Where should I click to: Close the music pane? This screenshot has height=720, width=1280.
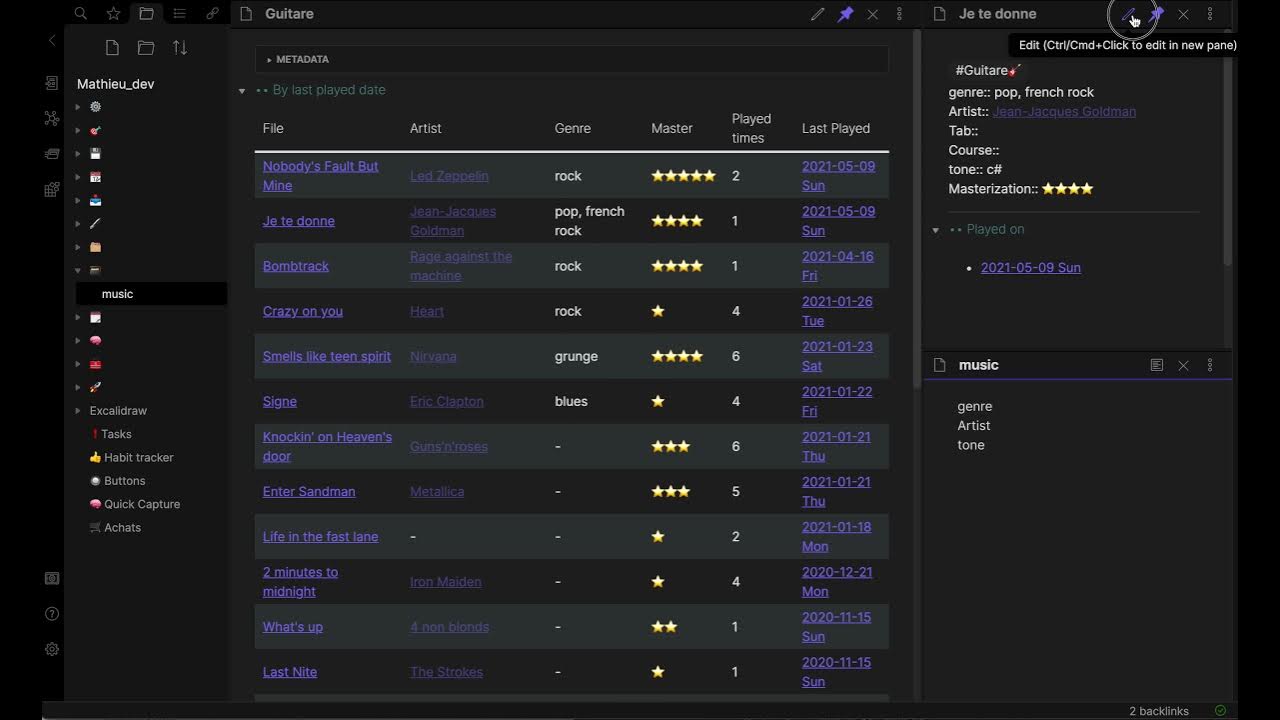pos(1183,365)
